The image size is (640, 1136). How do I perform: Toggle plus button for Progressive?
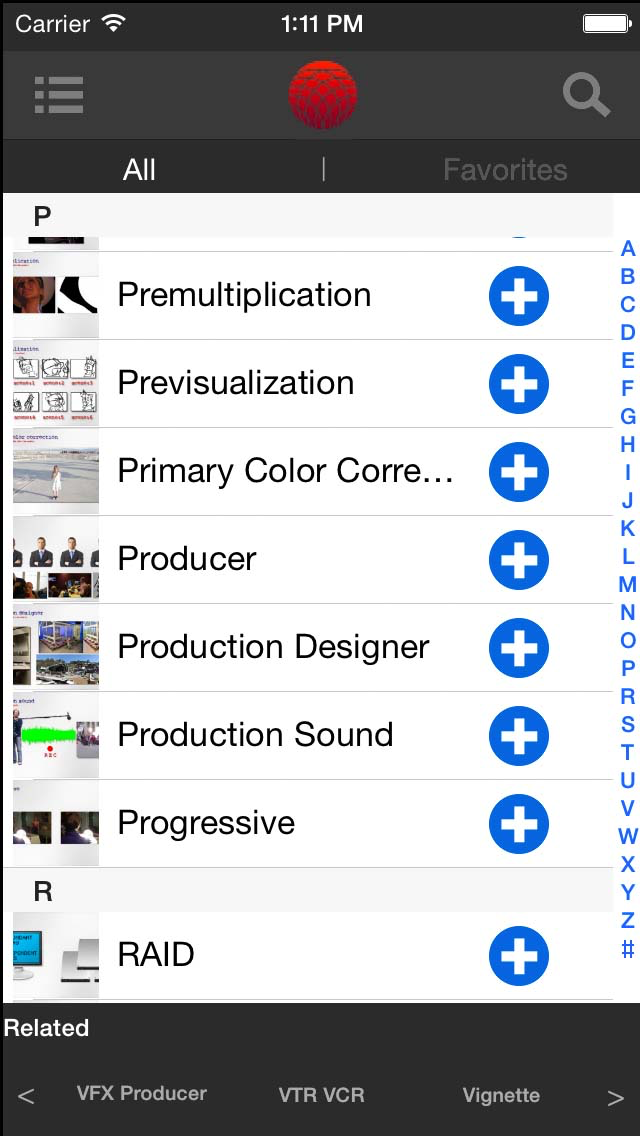[x=518, y=824]
